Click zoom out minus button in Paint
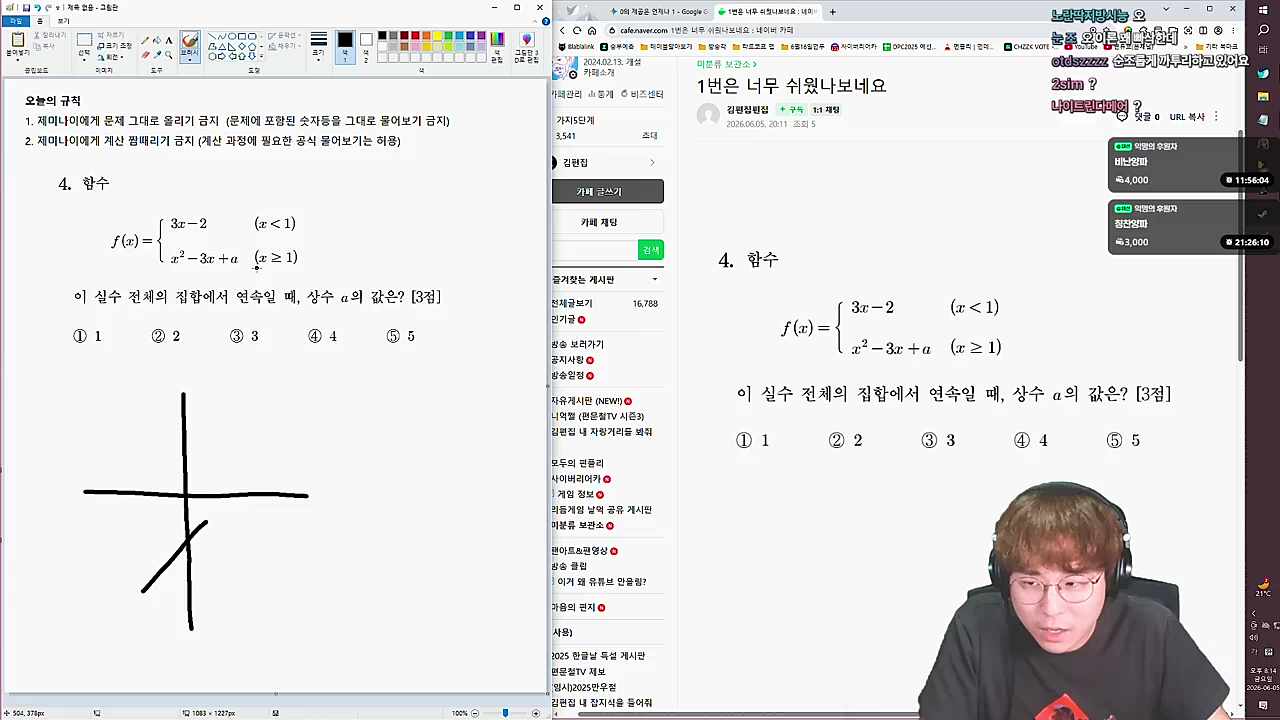This screenshot has width=1280, height=720. (x=475, y=713)
